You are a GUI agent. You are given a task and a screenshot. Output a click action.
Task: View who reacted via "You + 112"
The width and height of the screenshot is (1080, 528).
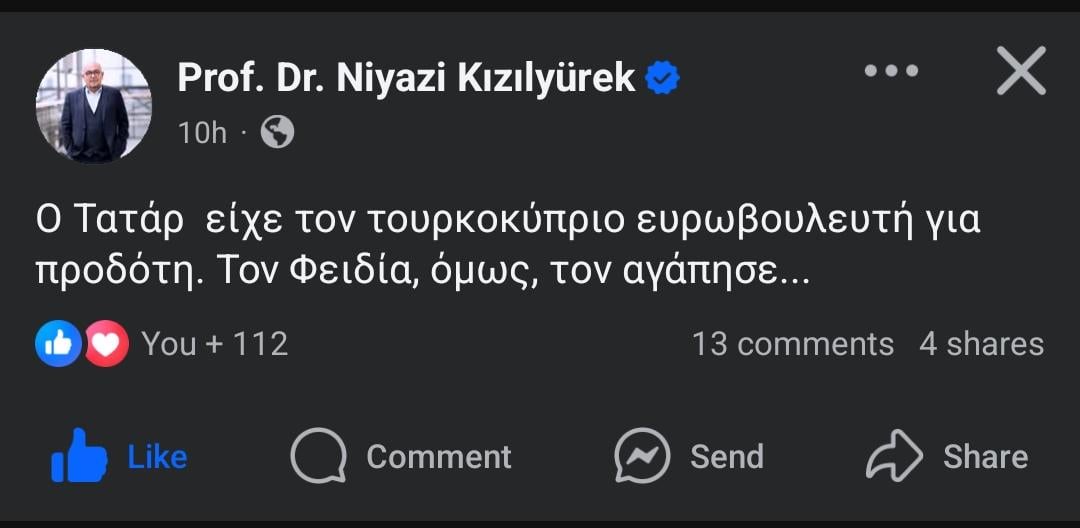214,344
